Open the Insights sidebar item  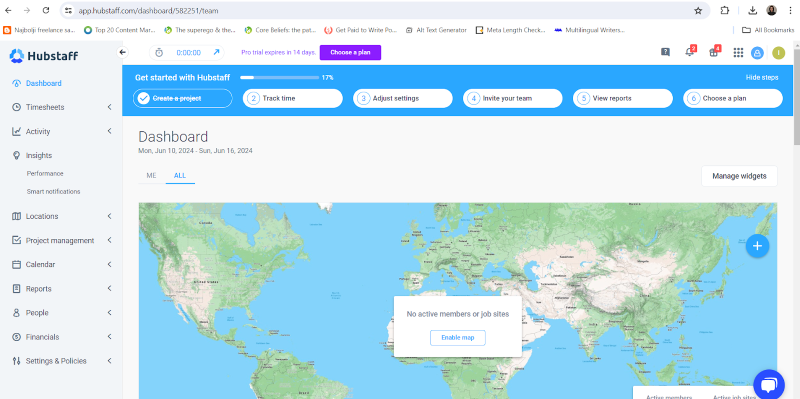[39, 156]
